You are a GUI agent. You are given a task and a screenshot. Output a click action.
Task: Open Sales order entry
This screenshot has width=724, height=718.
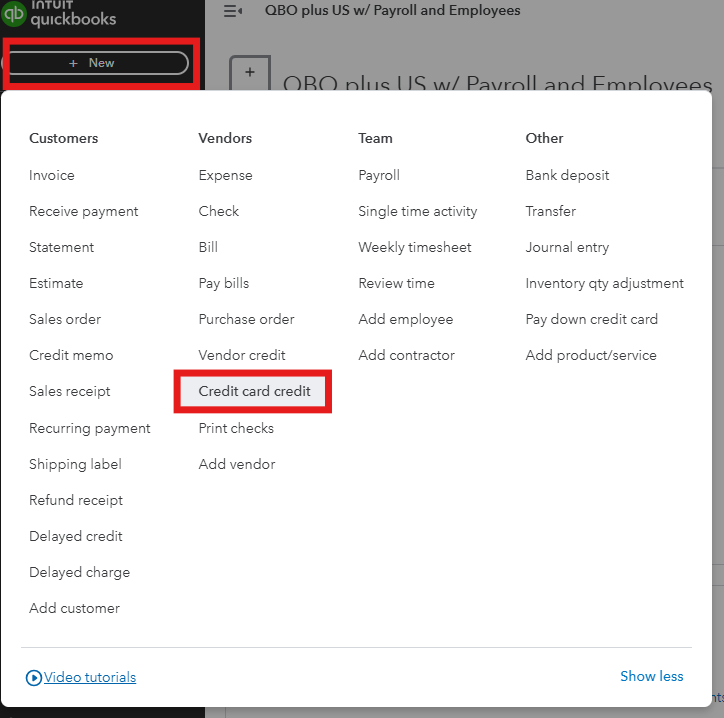[x=65, y=320]
